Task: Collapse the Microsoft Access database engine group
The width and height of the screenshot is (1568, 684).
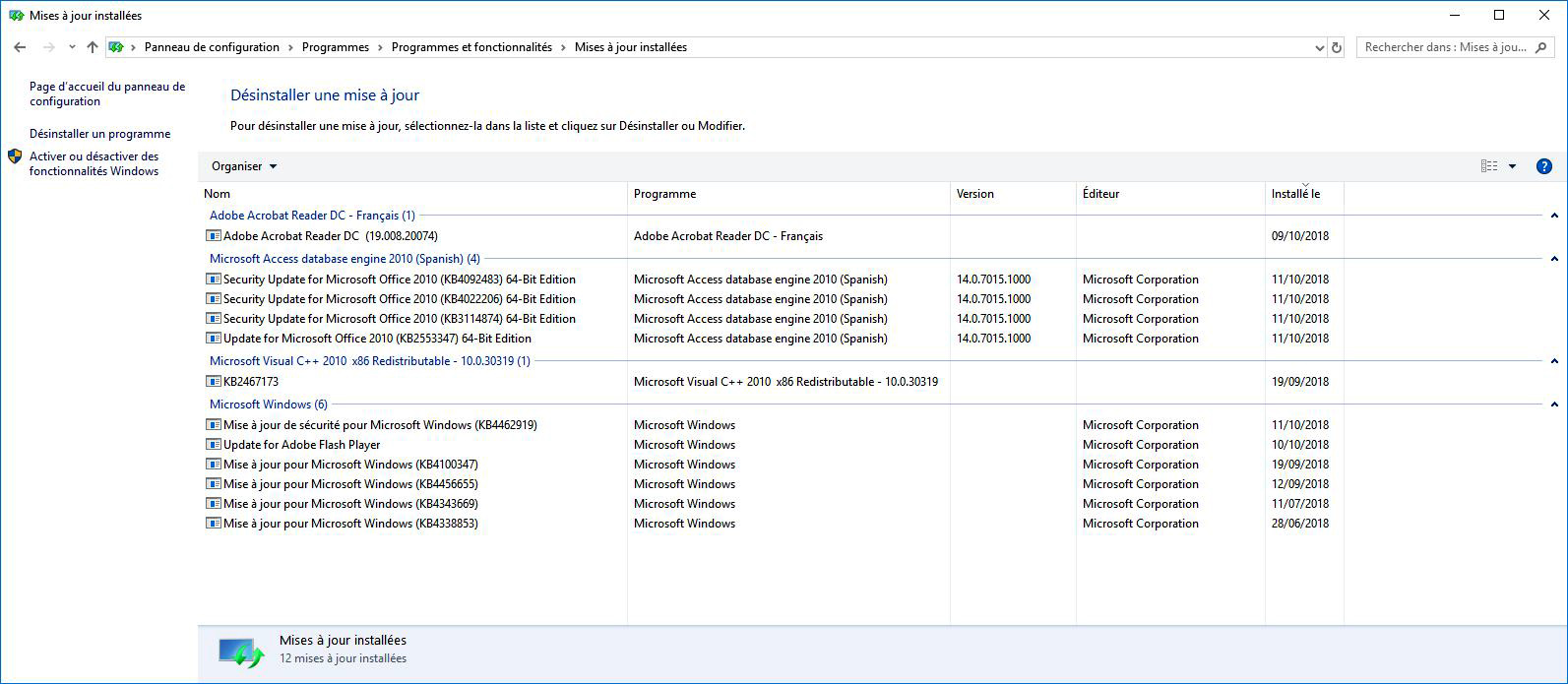Action: pyautogui.click(x=1554, y=259)
